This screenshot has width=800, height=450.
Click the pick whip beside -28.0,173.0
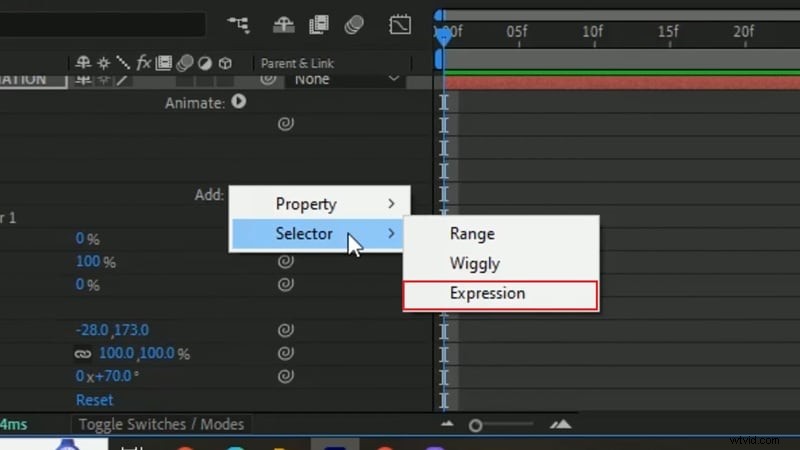pyautogui.click(x=286, y=330)
